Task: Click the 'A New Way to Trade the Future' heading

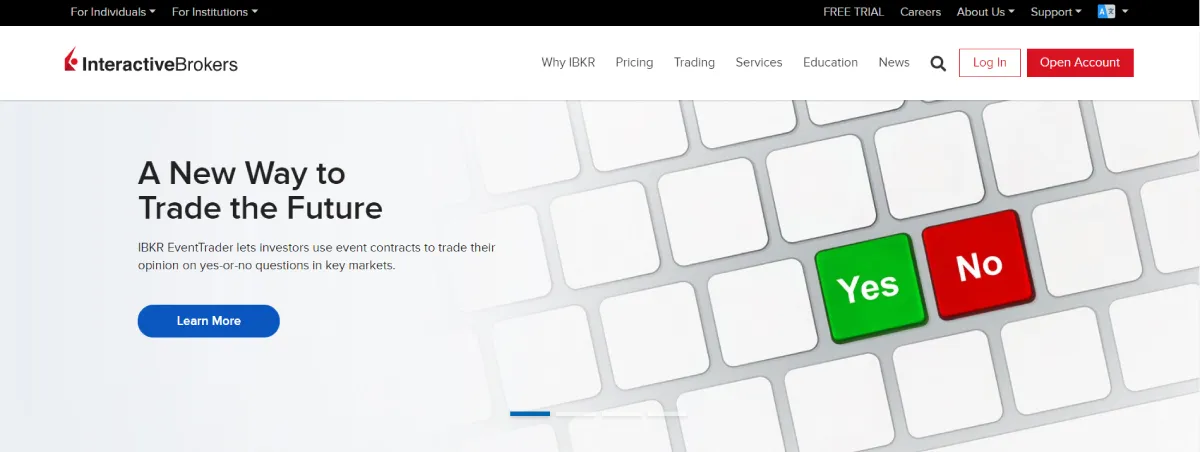Action: pyautogui.click(x=260, y=190)
